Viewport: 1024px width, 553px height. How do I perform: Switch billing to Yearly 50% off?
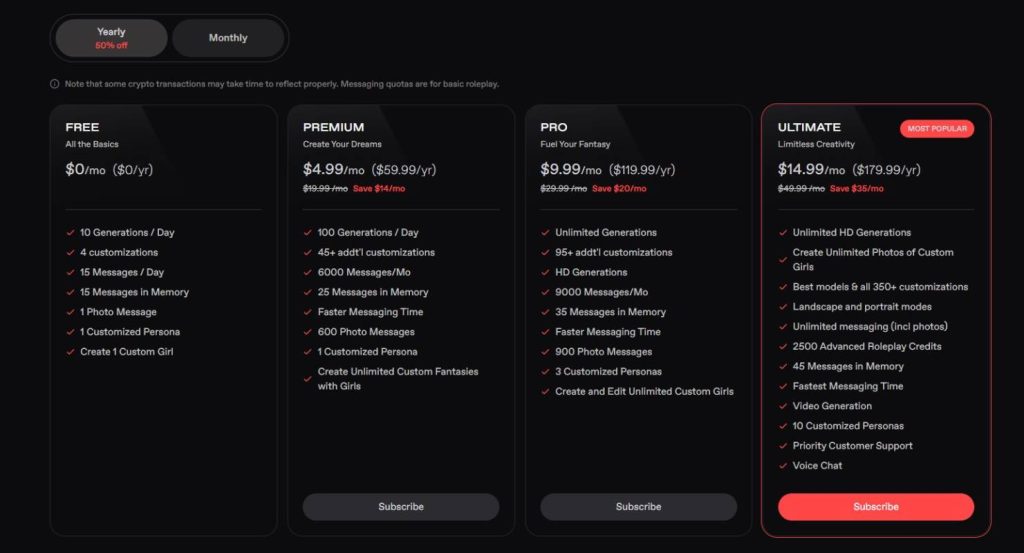111,38
